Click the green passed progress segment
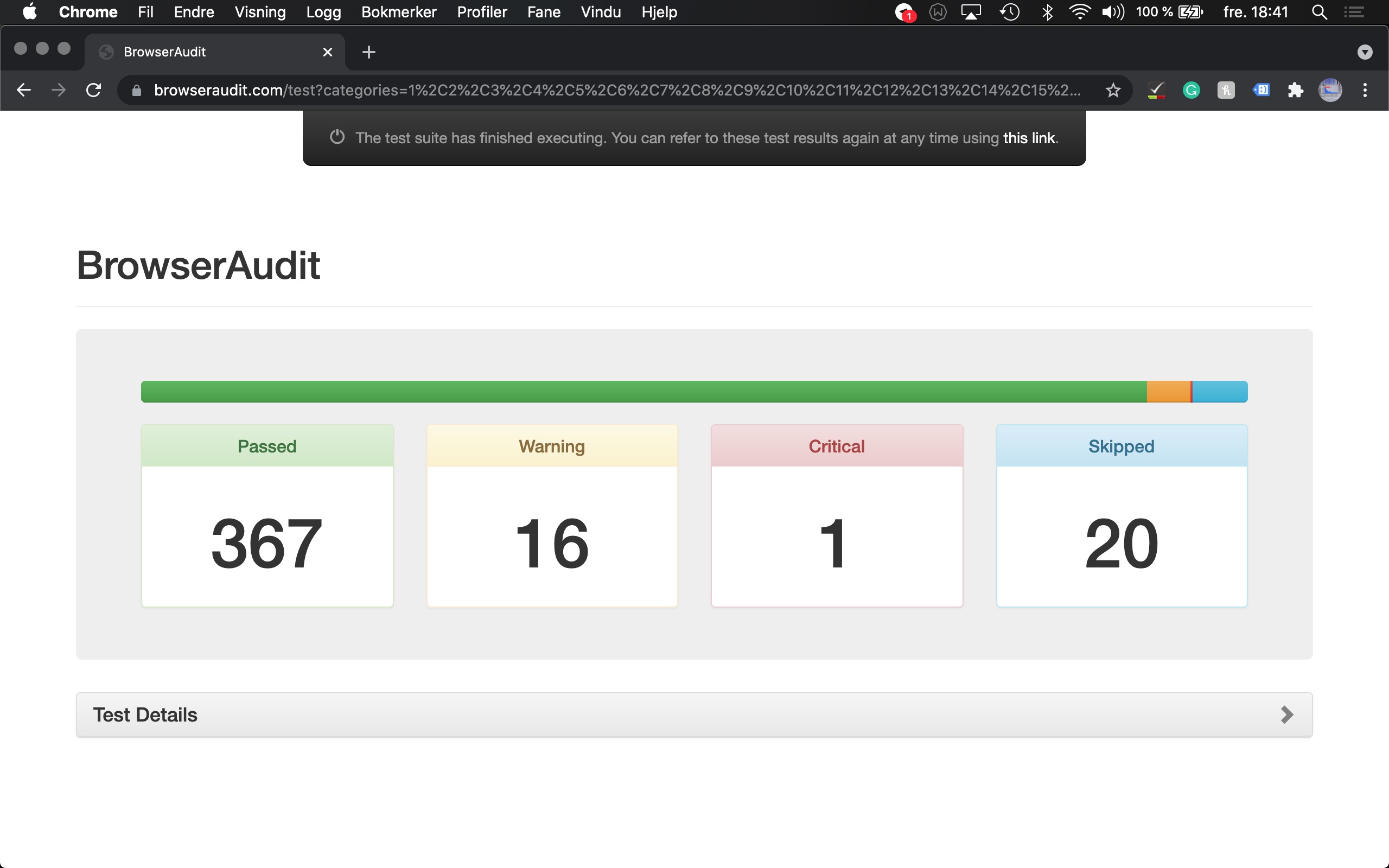Image resolution: width=1389 pixels, height=868 pixels. point(643,392)
